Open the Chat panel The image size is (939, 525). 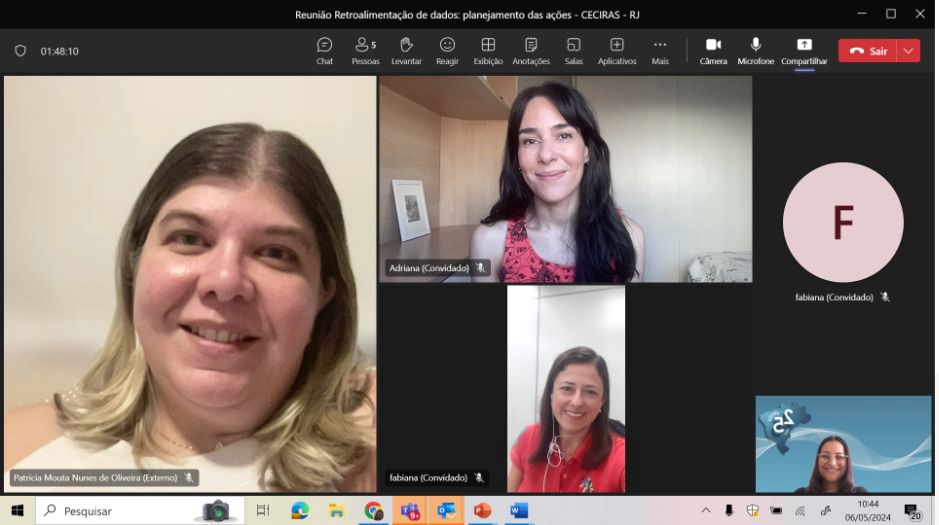pyautogui.click(x=324, y=50)
